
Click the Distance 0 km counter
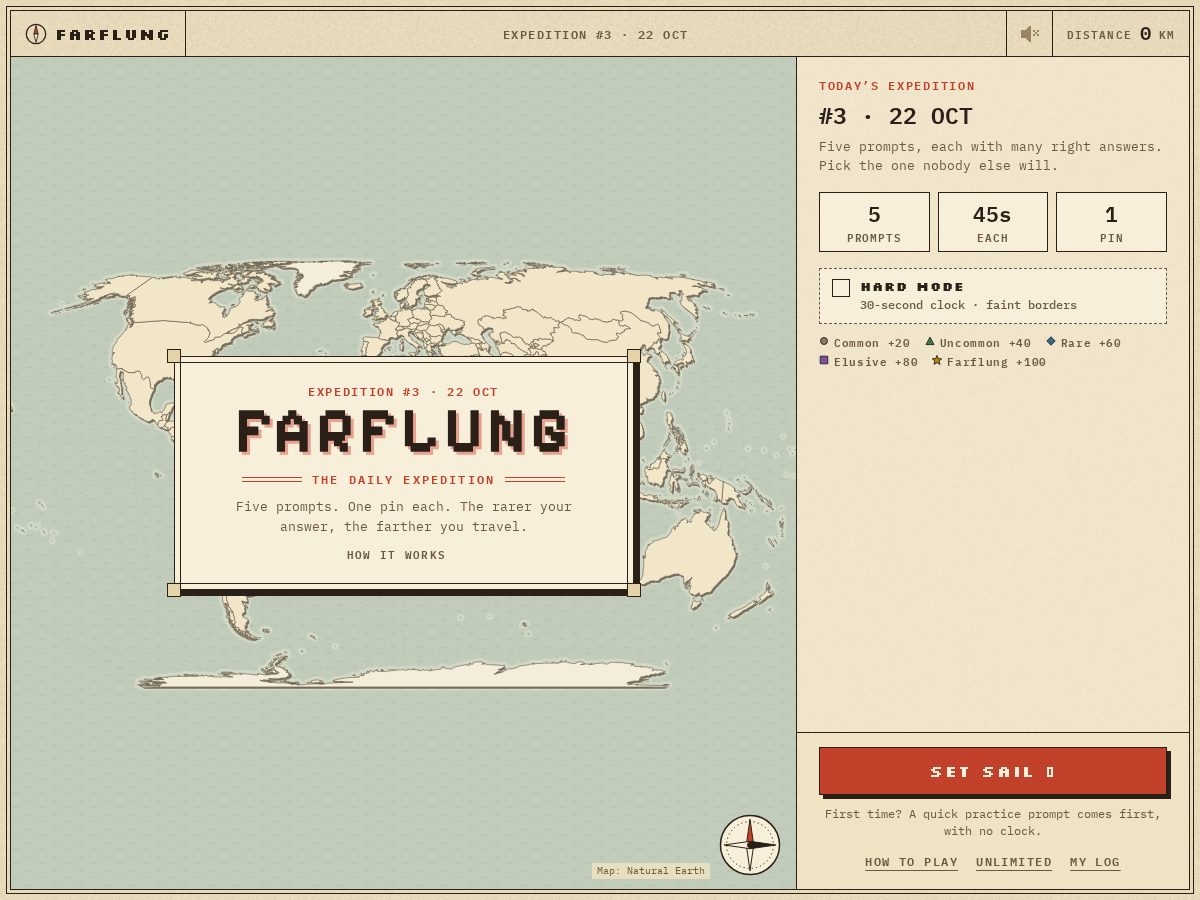(1121, 35)
